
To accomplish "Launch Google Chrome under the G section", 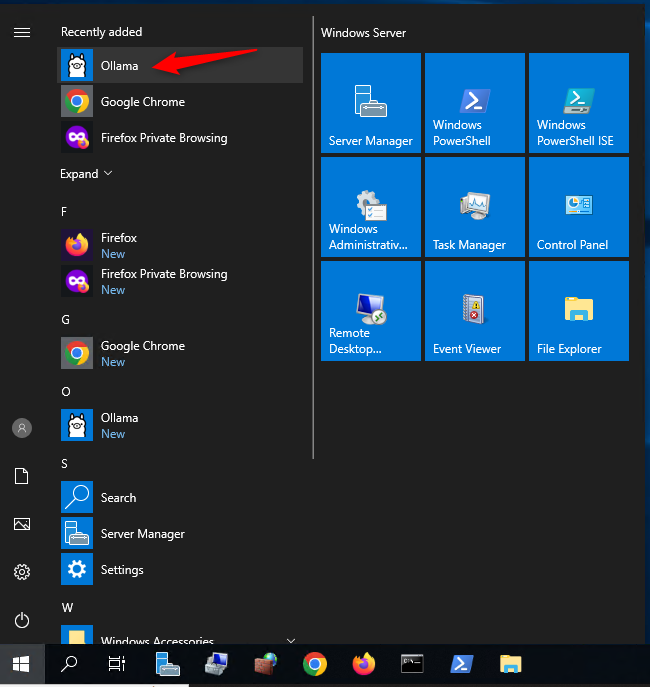I will coord(180,353).
